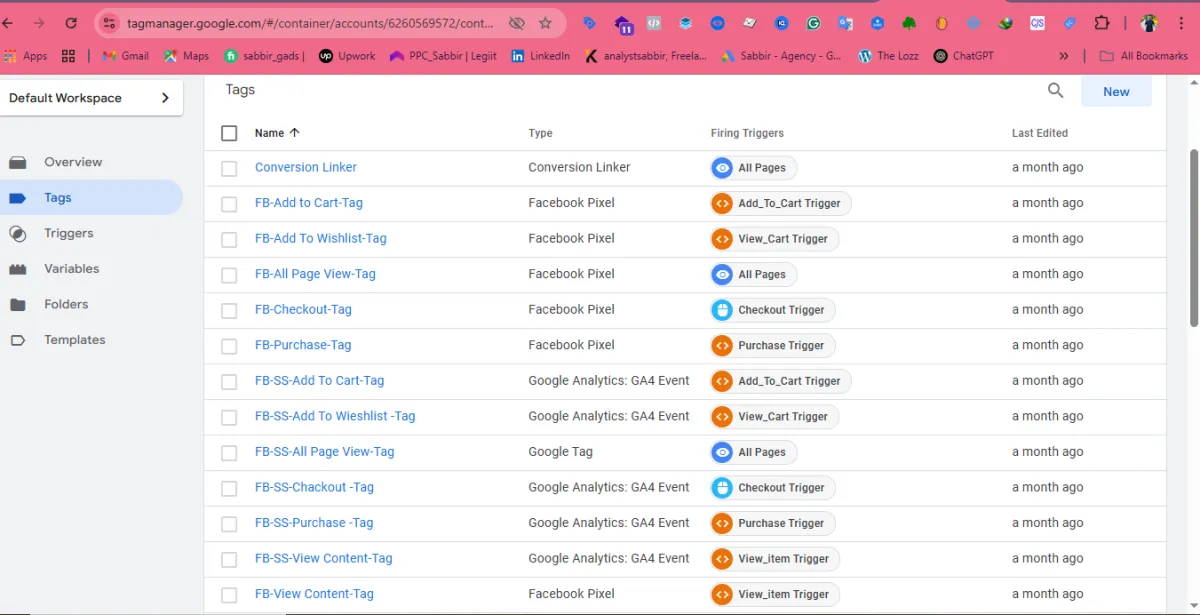Go to Overview in the sidebar

click(91, 162)
